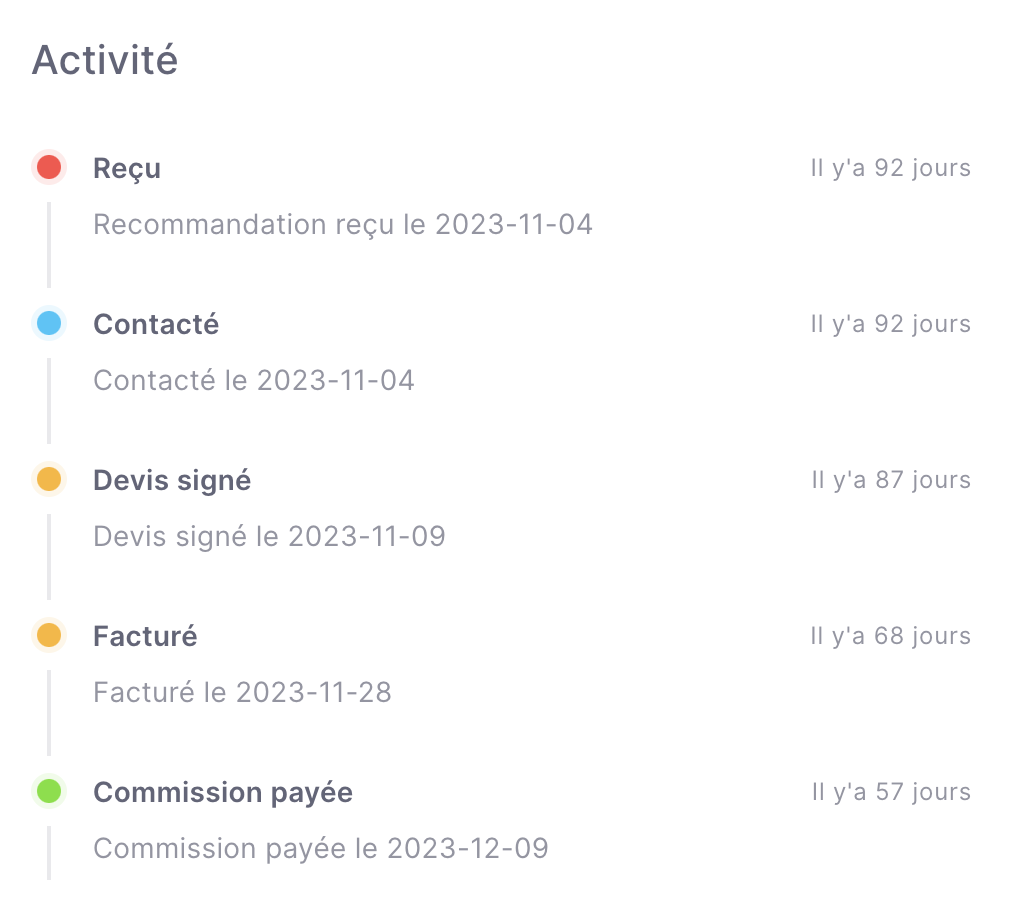Click the green Commission payée status dot

tap(49, 791)
